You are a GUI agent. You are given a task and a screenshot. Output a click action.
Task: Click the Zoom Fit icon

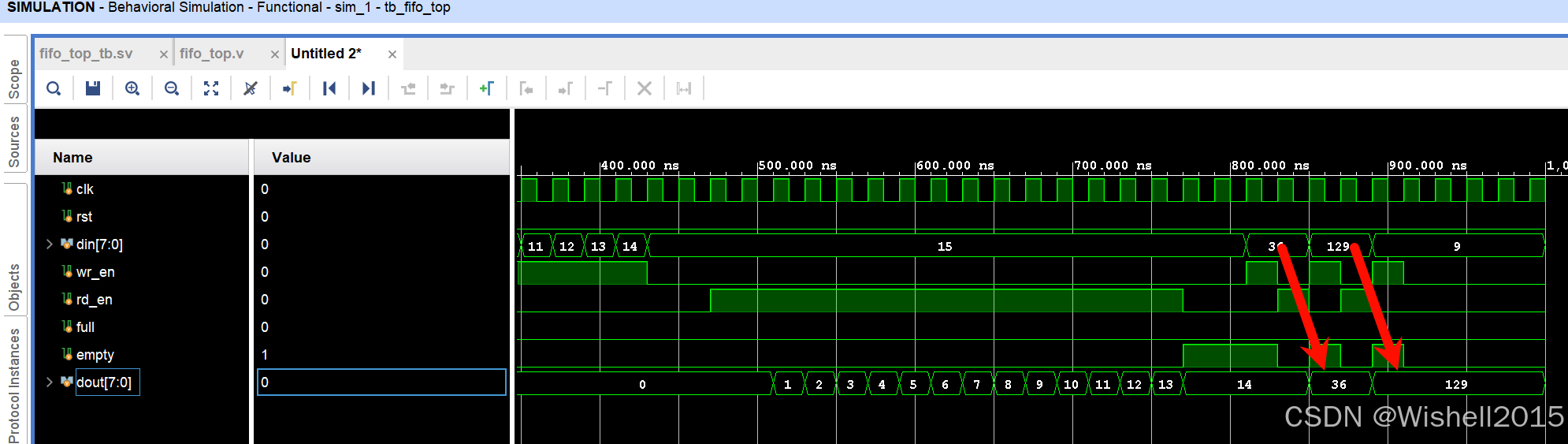[211, 88]
